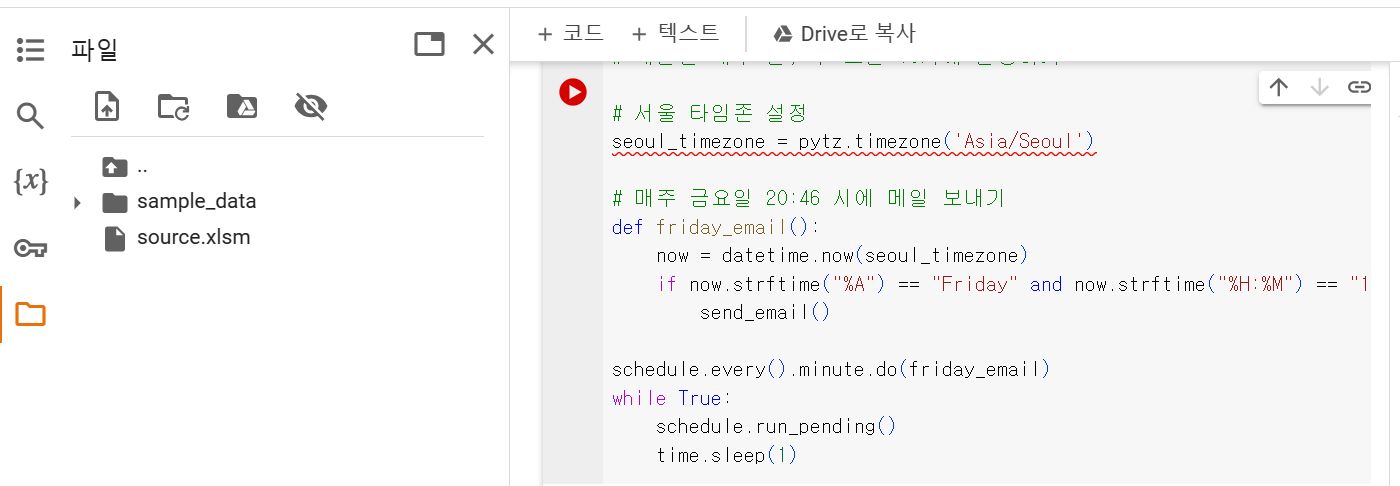Screen dimensions: 1400x486
Task: Toggle show hidden files eye icon
Action: (311, 106)
